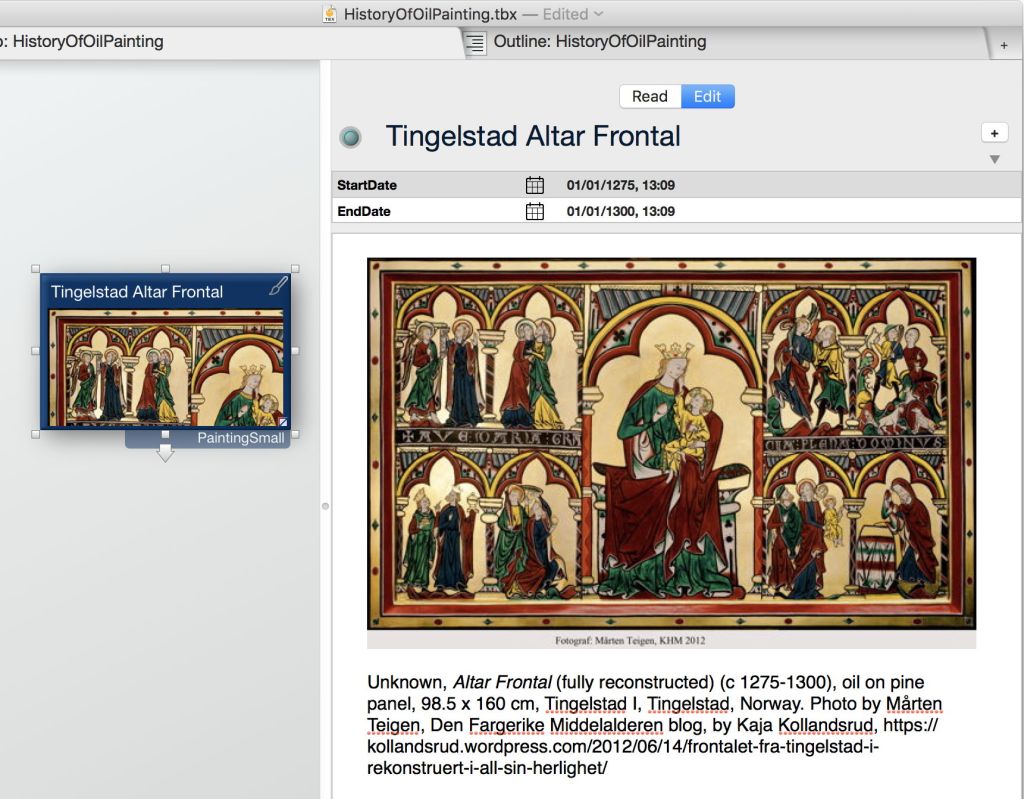Open the StartDate calendar picker
The image size is (1024, 799).
coord(535,185)
